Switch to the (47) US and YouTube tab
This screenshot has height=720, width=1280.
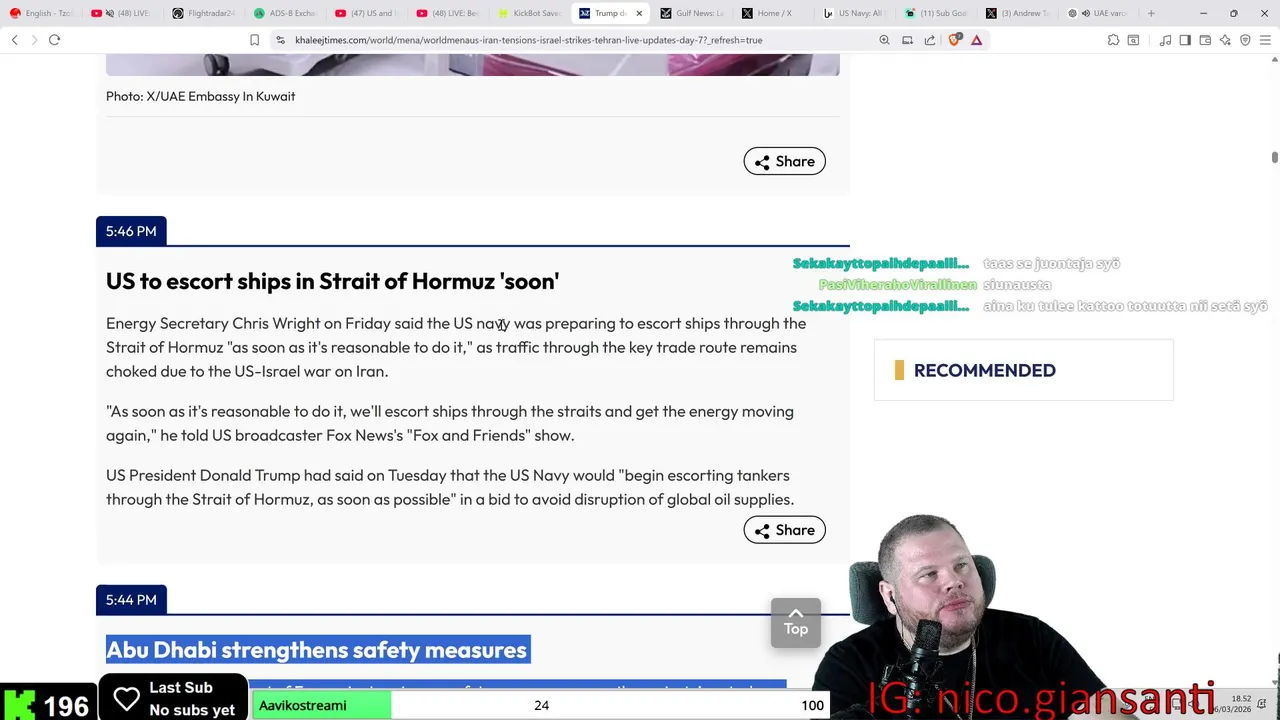(x=366, y=13)
